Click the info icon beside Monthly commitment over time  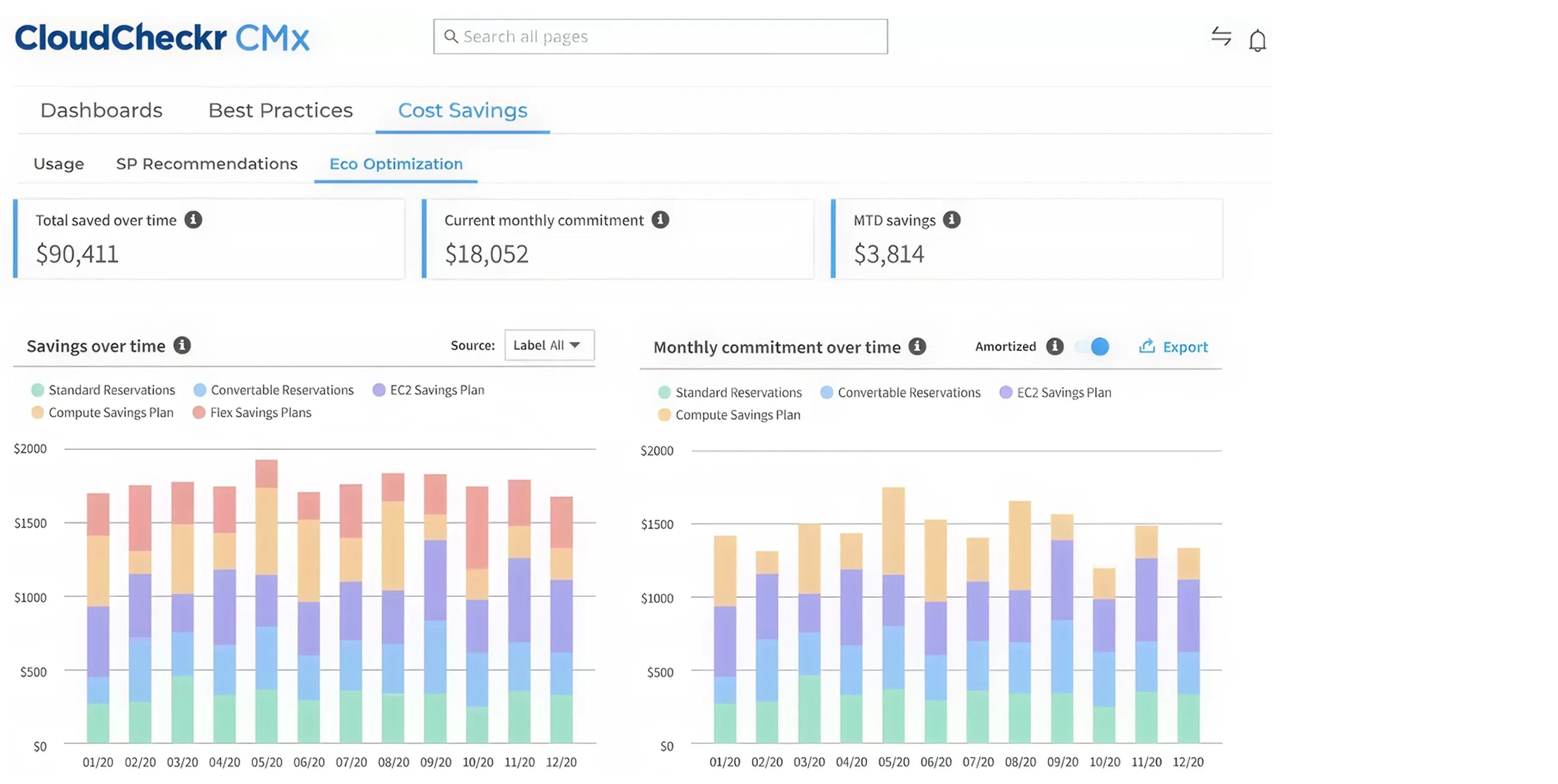(x=919, y=347)
